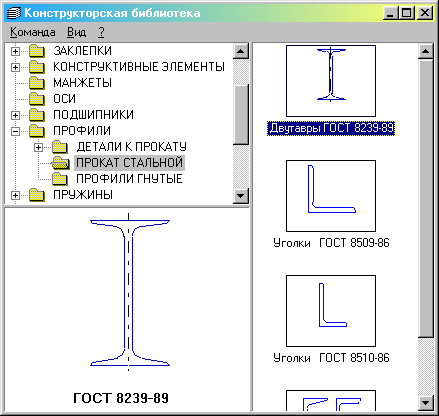Select the ПРОФИЛИ ГНУТЫЕ label
439x416 pixels.
129,179
